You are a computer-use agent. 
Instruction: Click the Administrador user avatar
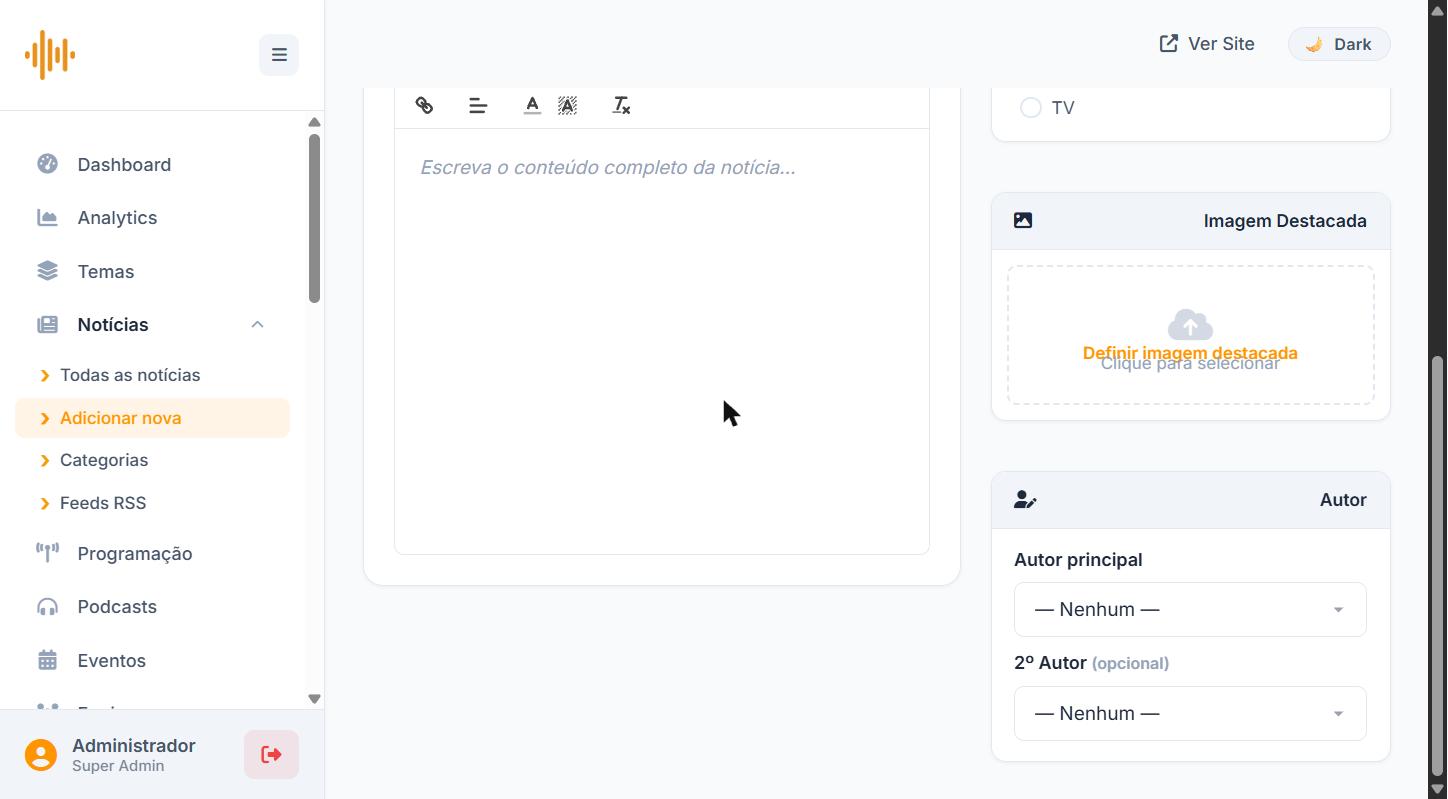(x=41, y=755)
